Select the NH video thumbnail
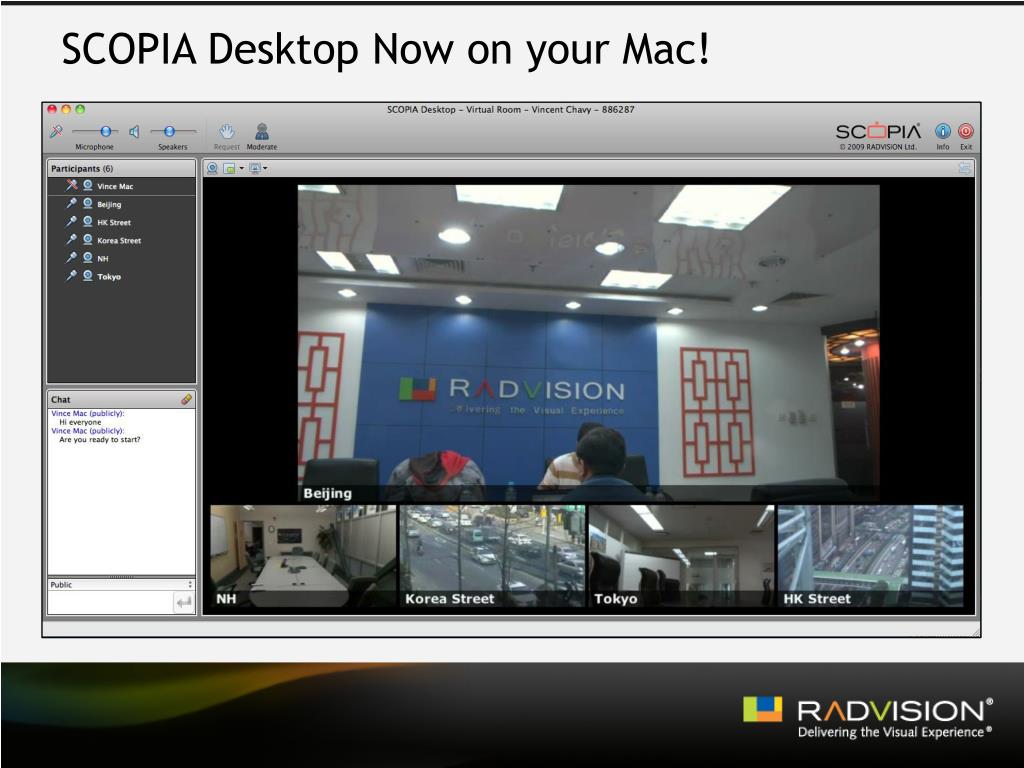The height and width of the screenshot is (768, 1024). 303,556
